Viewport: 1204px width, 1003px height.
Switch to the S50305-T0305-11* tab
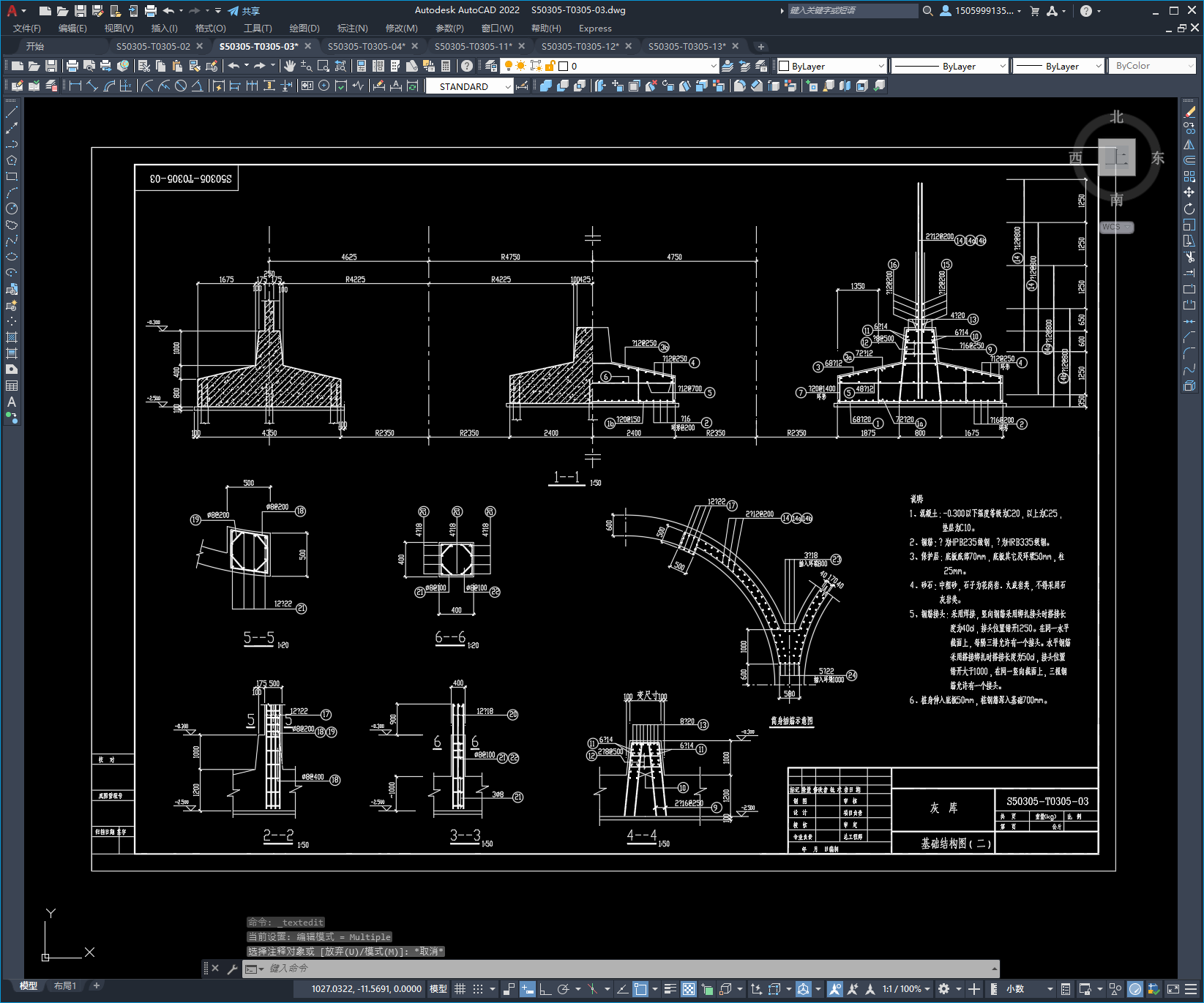click(x=474, y=46)
